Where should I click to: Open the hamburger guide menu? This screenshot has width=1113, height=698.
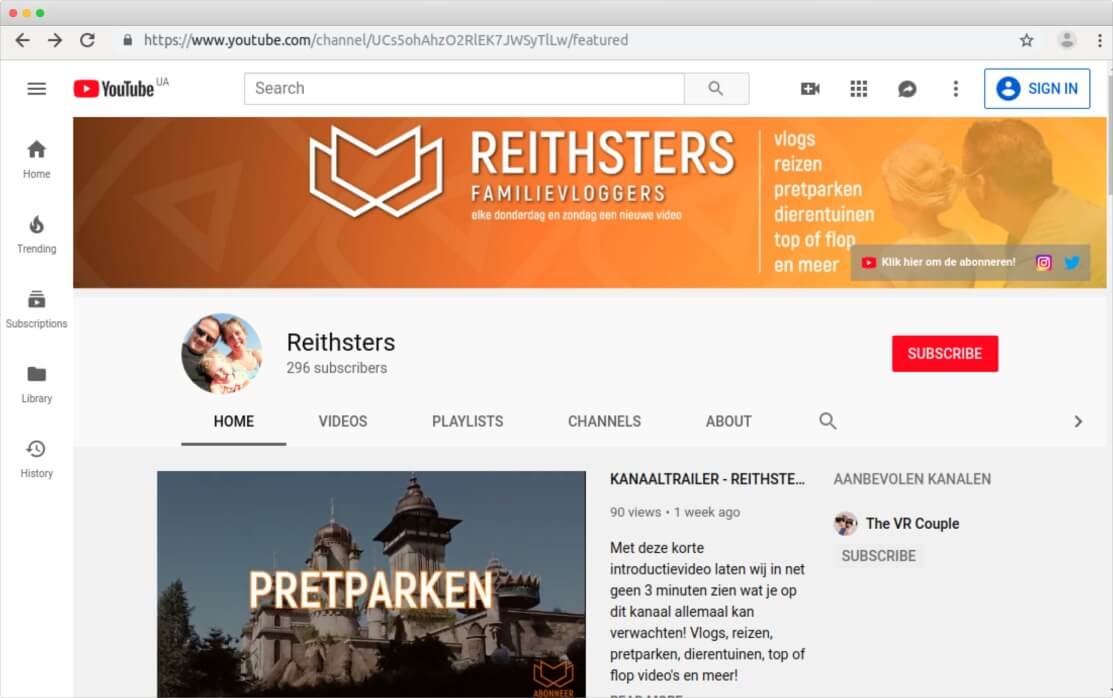(36, 89)
